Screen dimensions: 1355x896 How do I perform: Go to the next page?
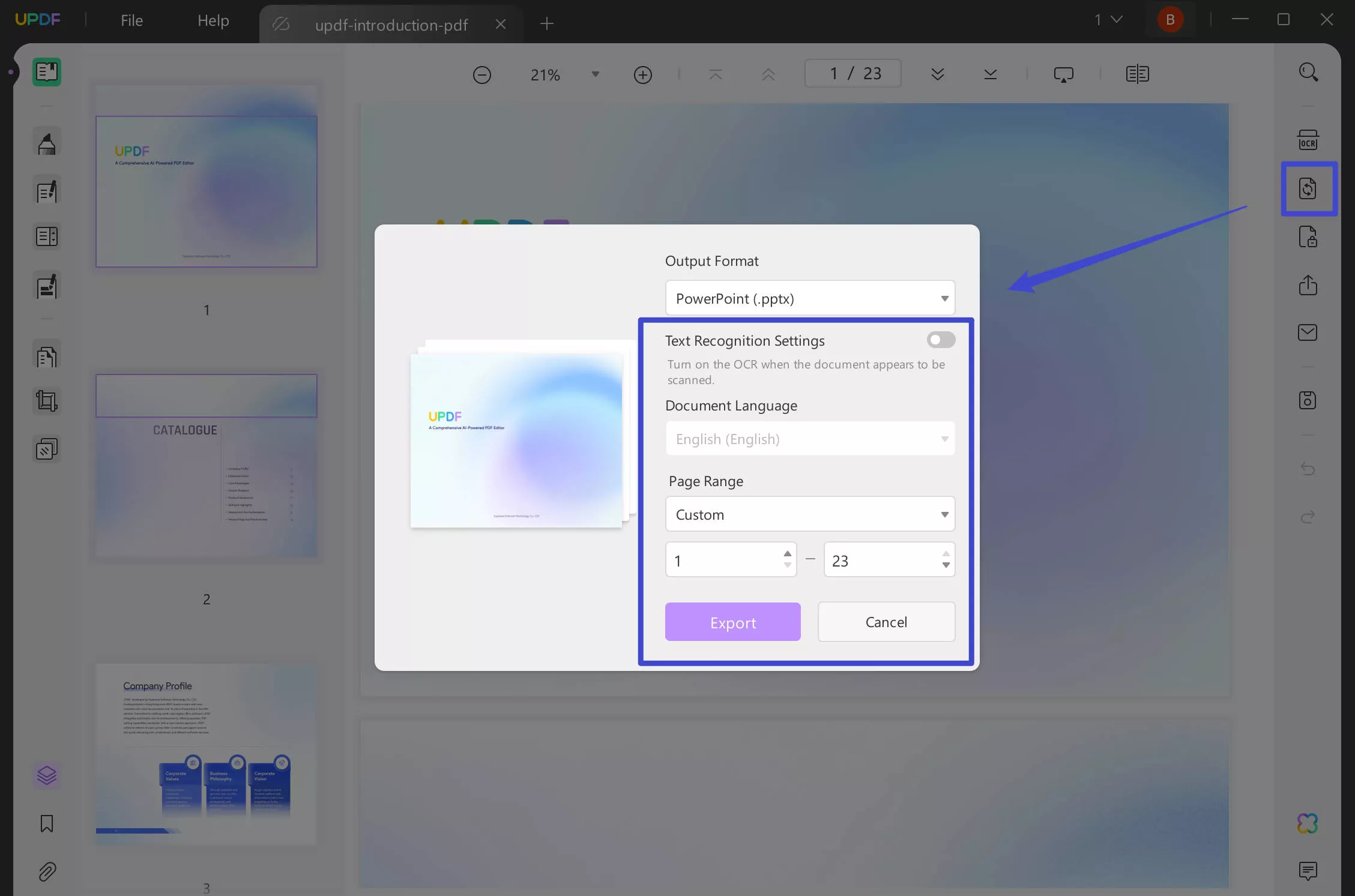[x=938, y=74]
